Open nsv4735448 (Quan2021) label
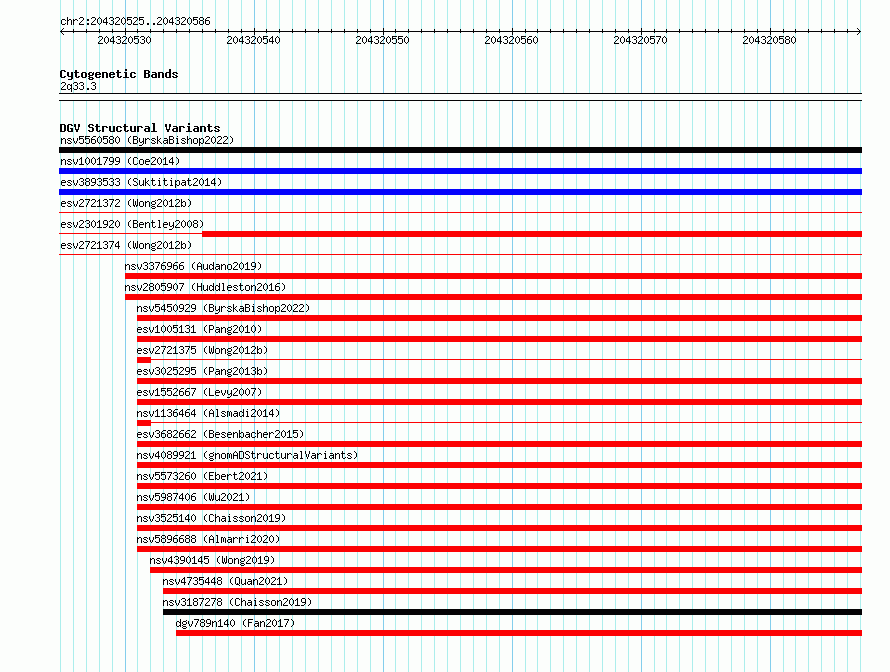Screen dimensions: 890x672 pos(225,581)
